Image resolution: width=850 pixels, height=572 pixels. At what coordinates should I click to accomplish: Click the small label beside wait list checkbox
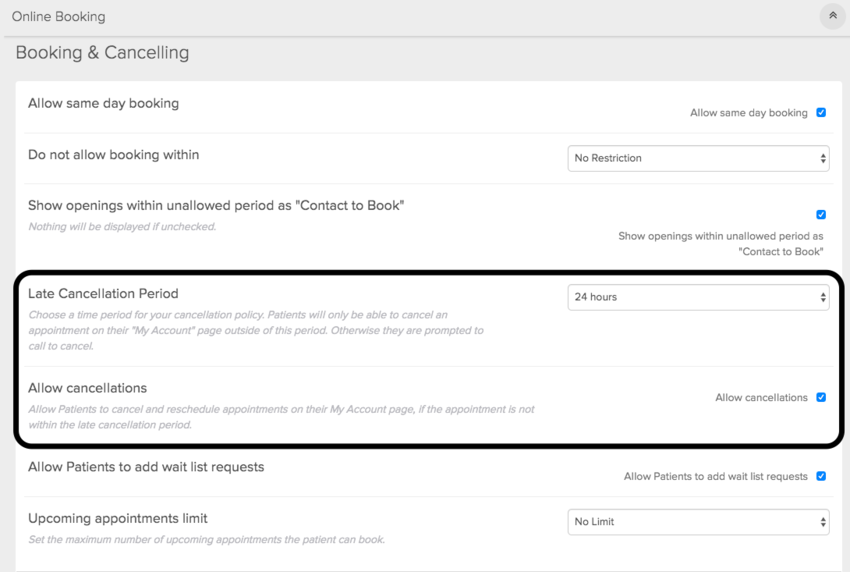[715, 477]
